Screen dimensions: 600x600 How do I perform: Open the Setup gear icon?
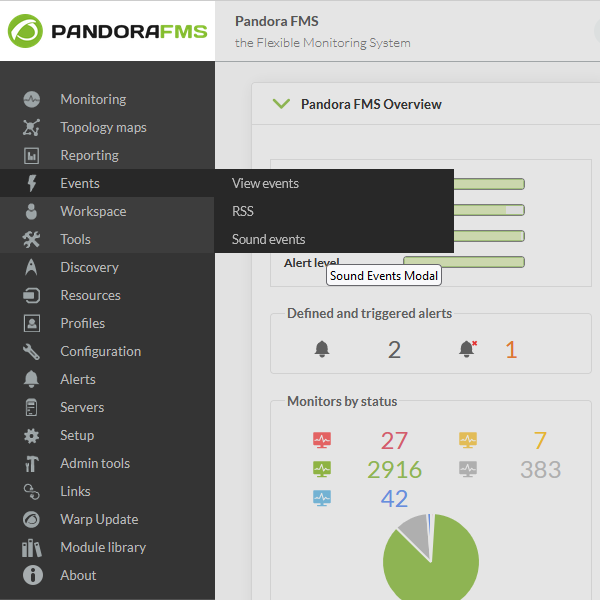click(31, 435)
